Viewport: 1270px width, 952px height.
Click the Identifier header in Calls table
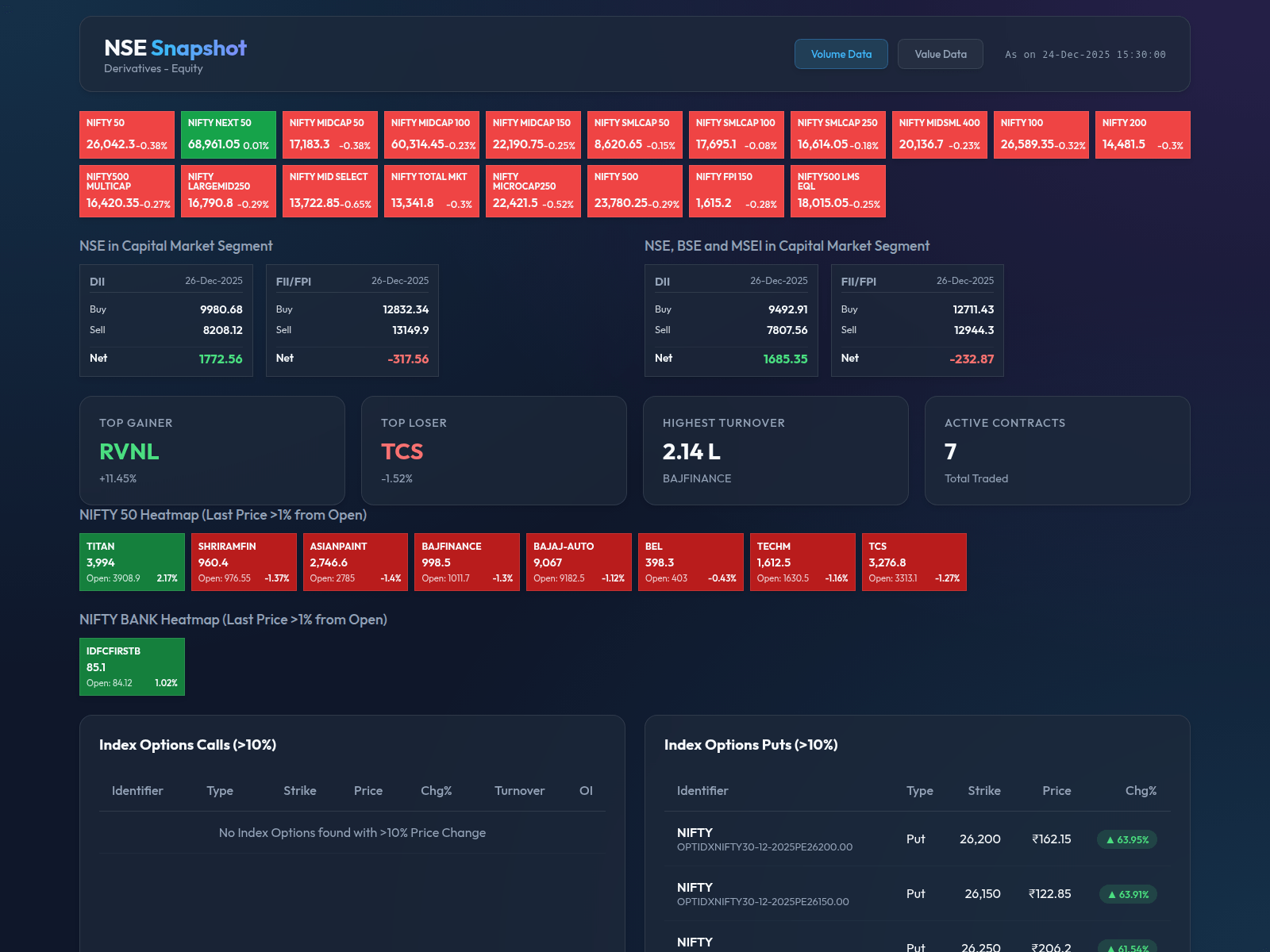pos(137,790)
